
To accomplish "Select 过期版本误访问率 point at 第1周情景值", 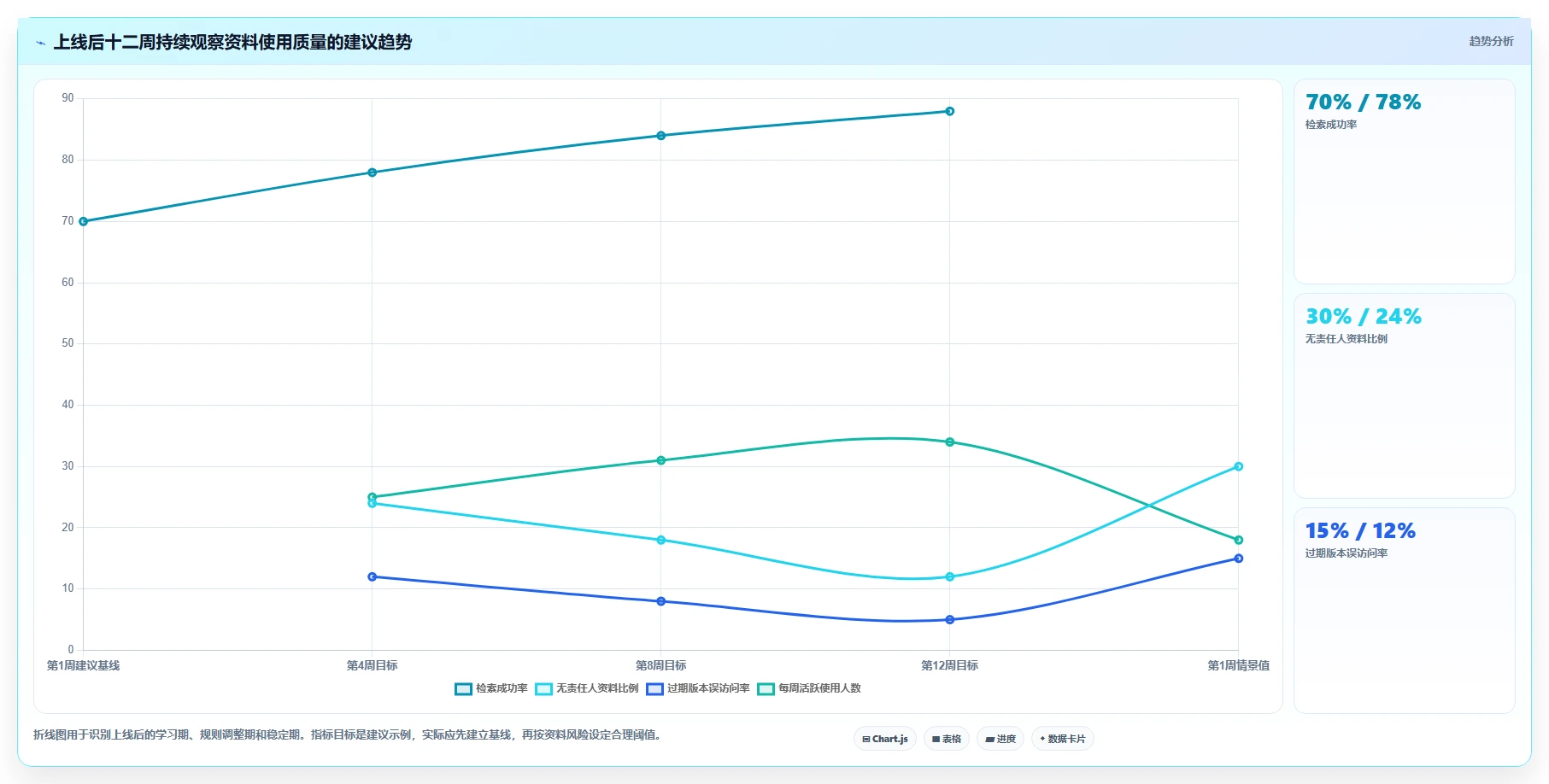I will [1239, 559].
